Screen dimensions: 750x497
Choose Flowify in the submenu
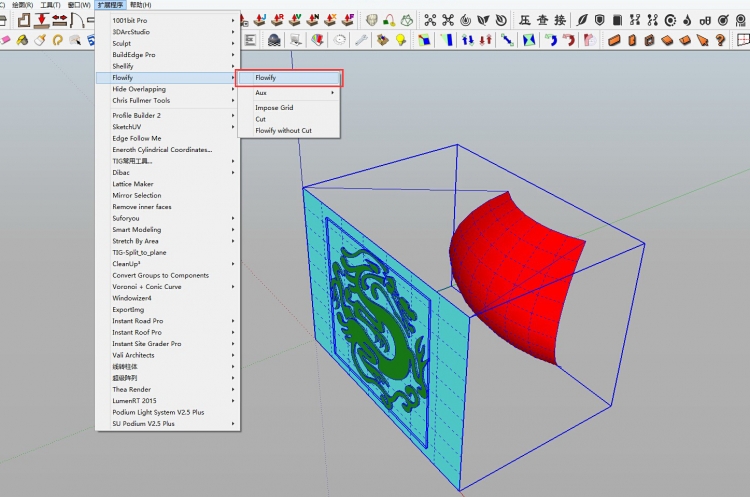[x=289, y=77]
